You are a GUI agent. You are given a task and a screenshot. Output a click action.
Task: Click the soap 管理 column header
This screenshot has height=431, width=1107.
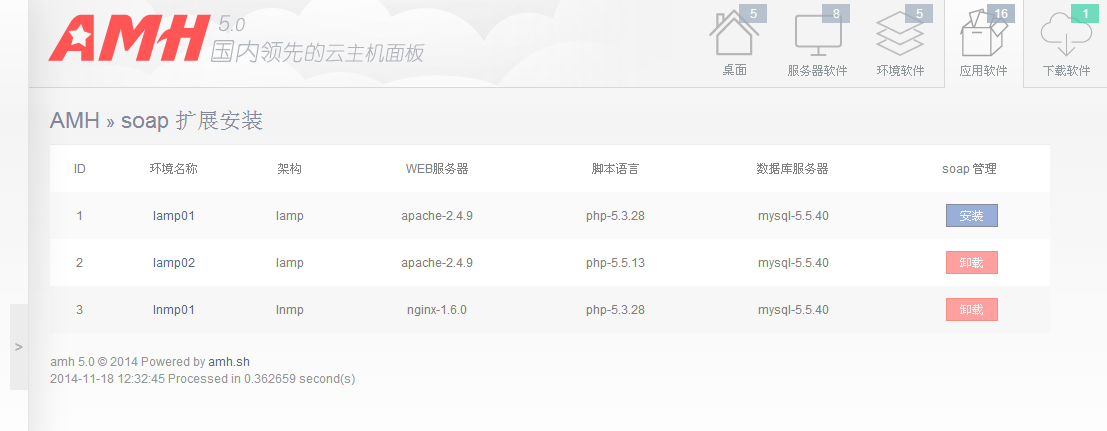click(969, 169)
